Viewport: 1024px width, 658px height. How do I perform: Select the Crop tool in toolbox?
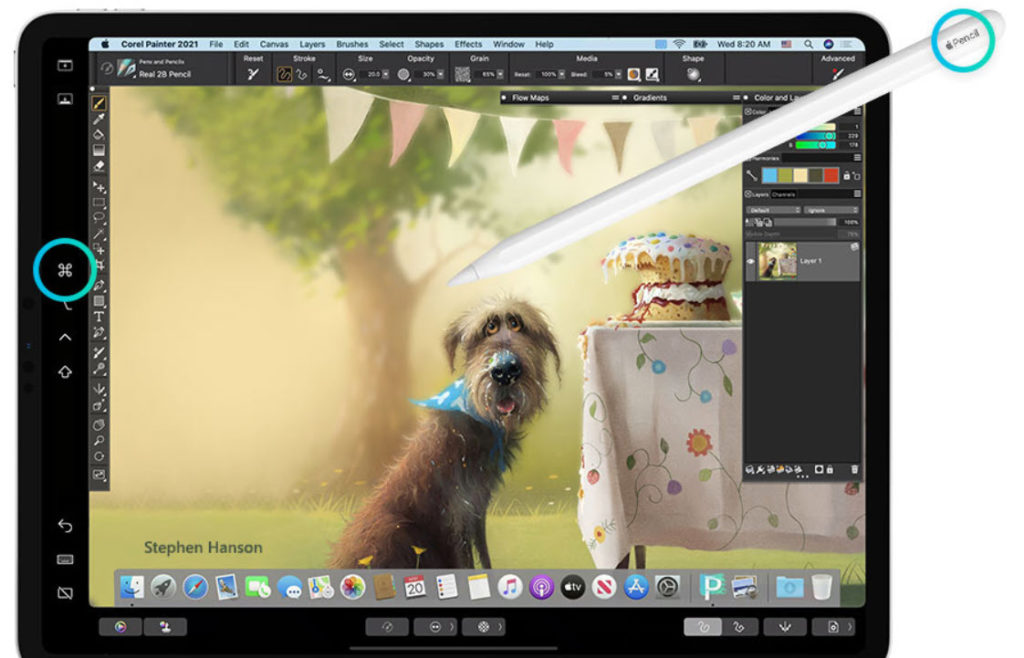click(99, 266)
